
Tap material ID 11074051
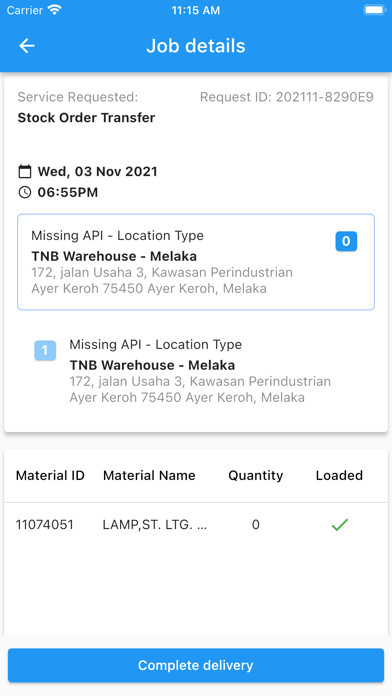pos(44,525)
